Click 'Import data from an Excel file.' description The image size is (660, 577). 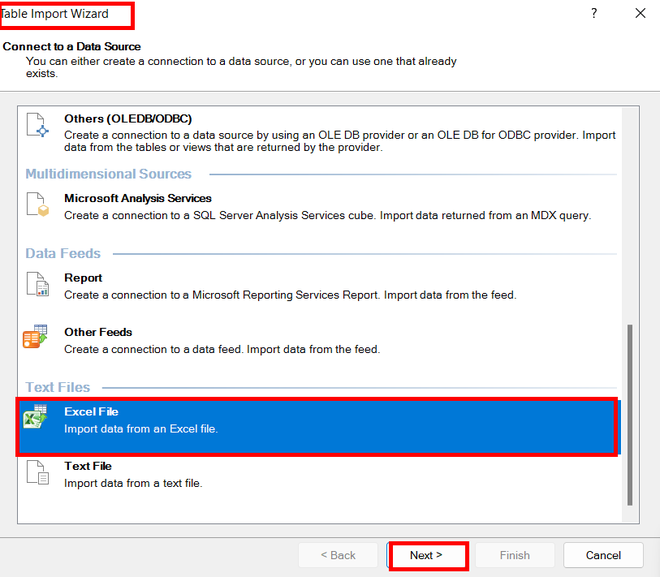141,429
